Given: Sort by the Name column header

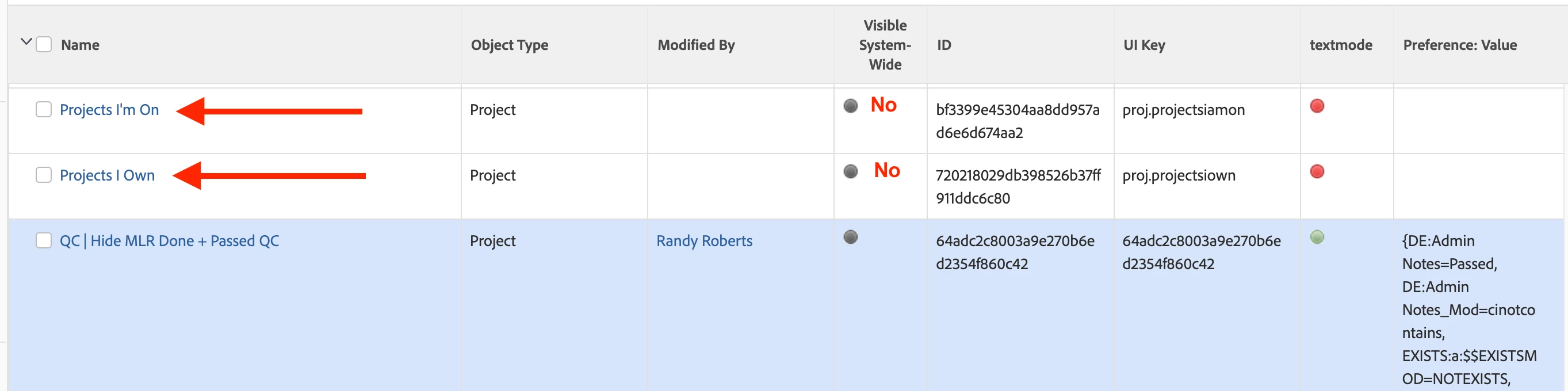Looking at the screenshot, I should click(x=80, y=45).
